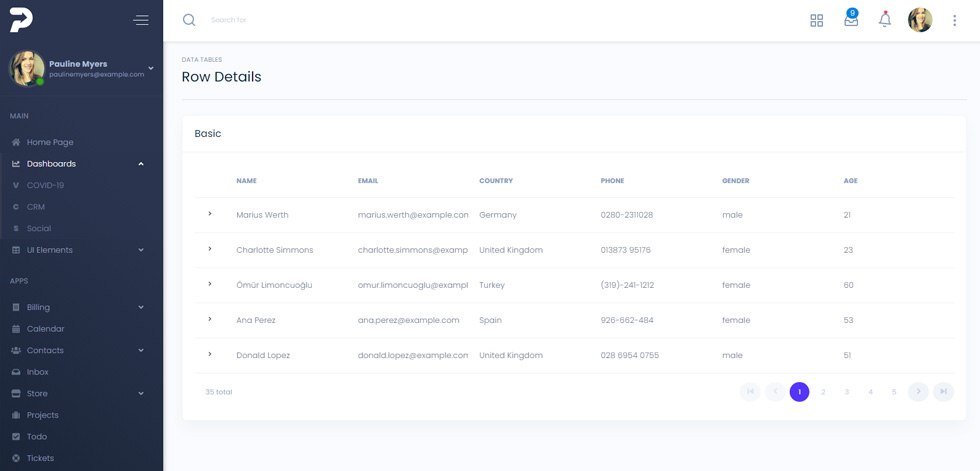Image resolution: width=980 pixels, height=471 pixels.
Task: Click the Home Page house icon
Action: [x=16, y=142]
